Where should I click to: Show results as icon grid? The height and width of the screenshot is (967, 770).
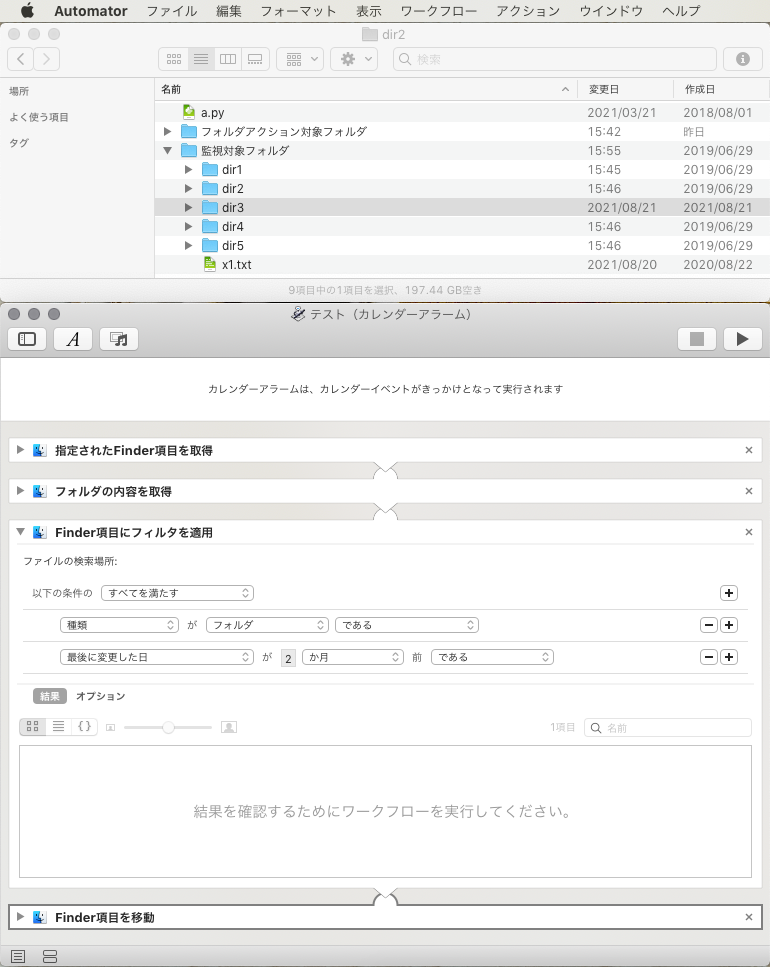[x=33, y=726]
